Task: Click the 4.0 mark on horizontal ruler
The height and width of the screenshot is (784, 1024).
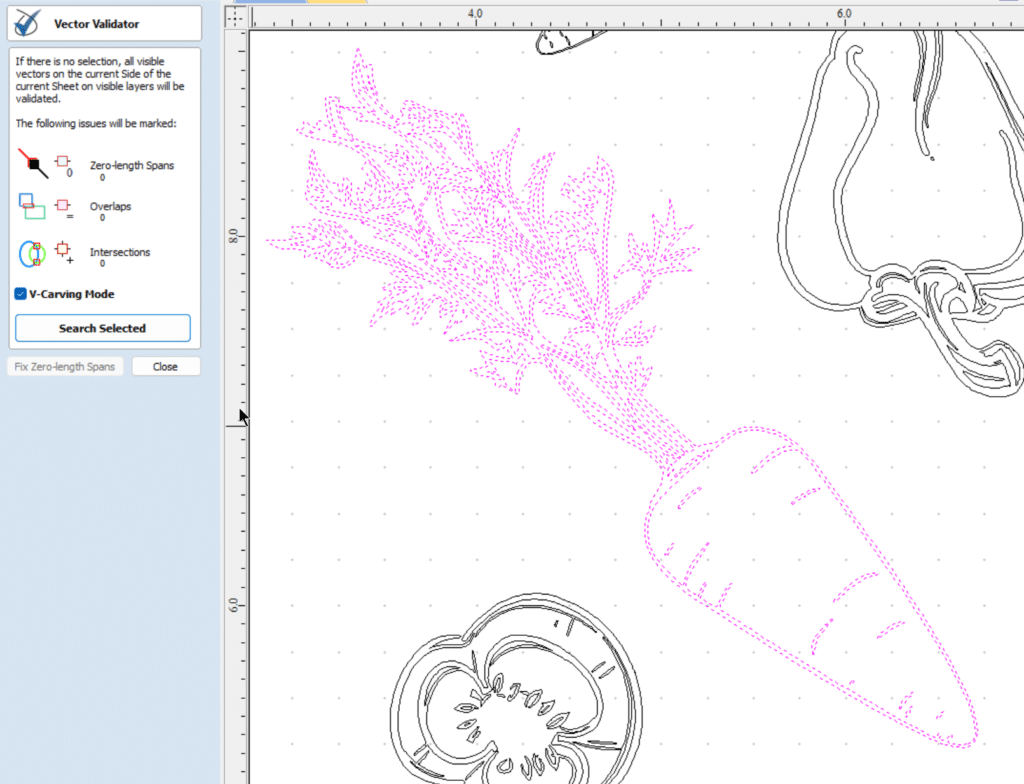Action: tap(475, 14)
